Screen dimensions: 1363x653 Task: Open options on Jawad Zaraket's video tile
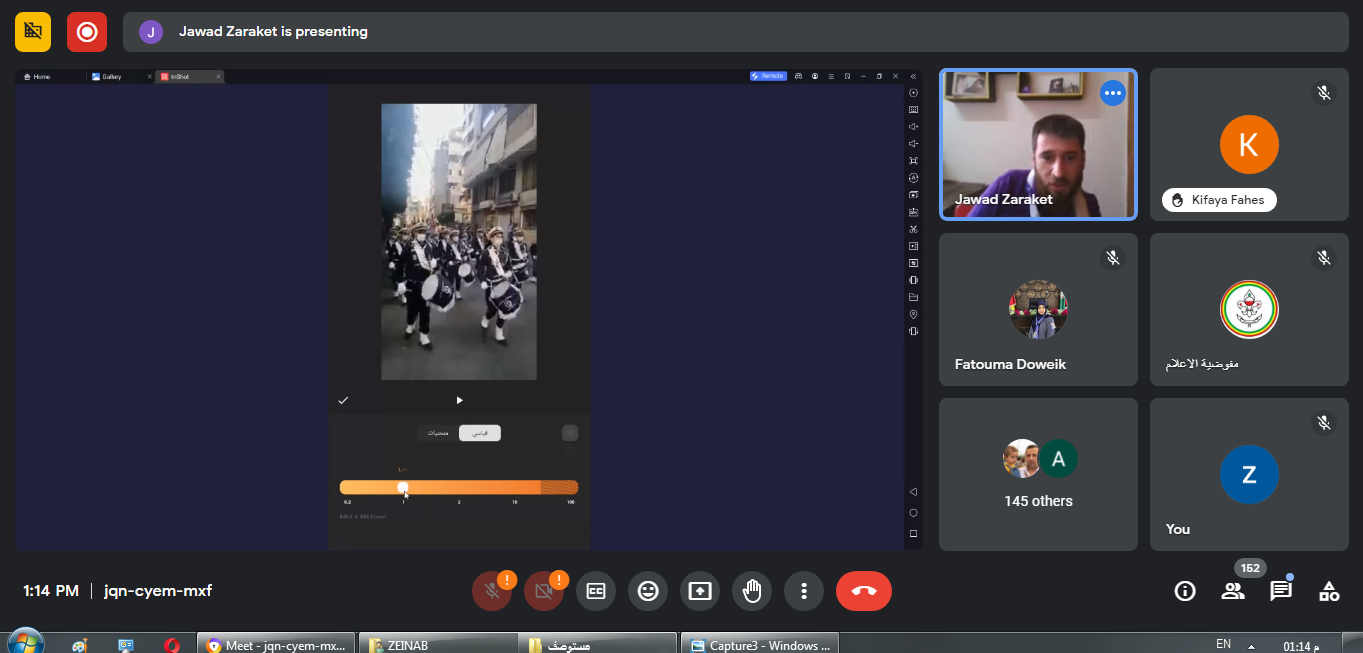tap(1112, 93)
